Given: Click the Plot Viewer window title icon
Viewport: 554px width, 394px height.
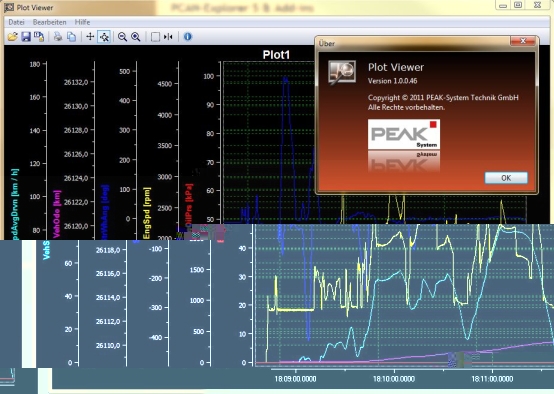Looking at the screenshot, I should click(x=9, y=7).
